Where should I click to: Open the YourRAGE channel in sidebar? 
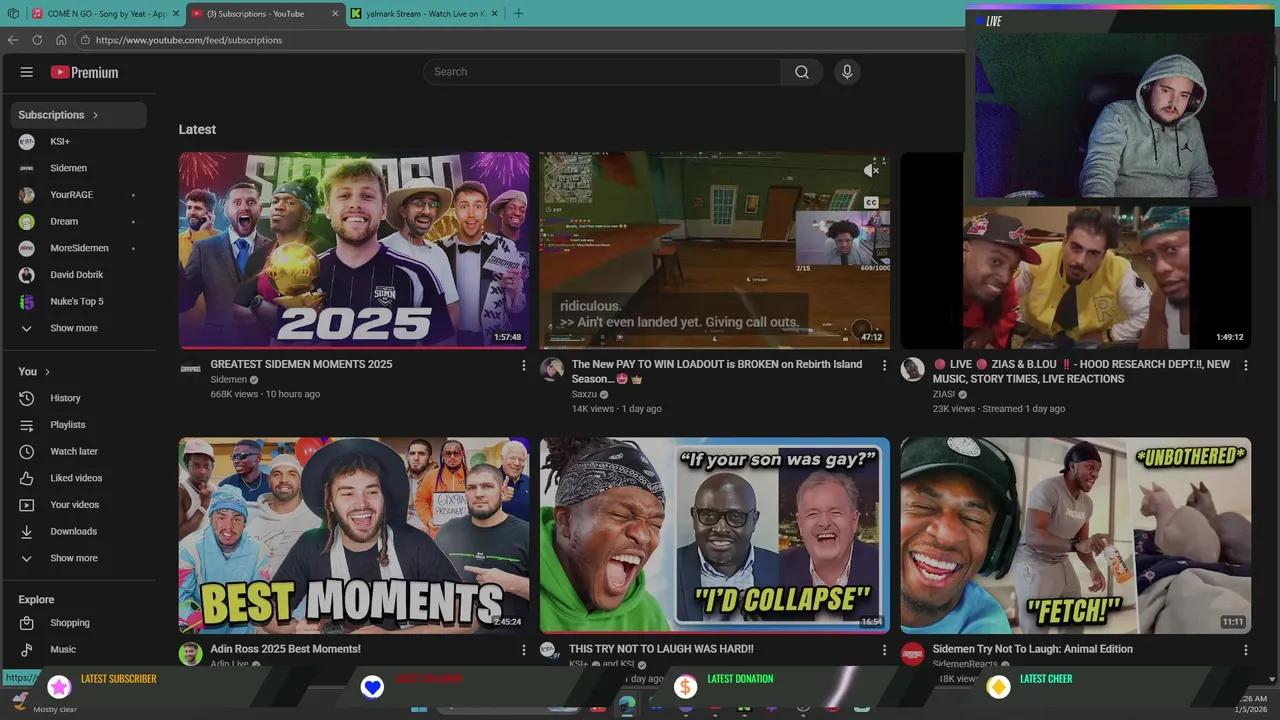pos(79,195)
